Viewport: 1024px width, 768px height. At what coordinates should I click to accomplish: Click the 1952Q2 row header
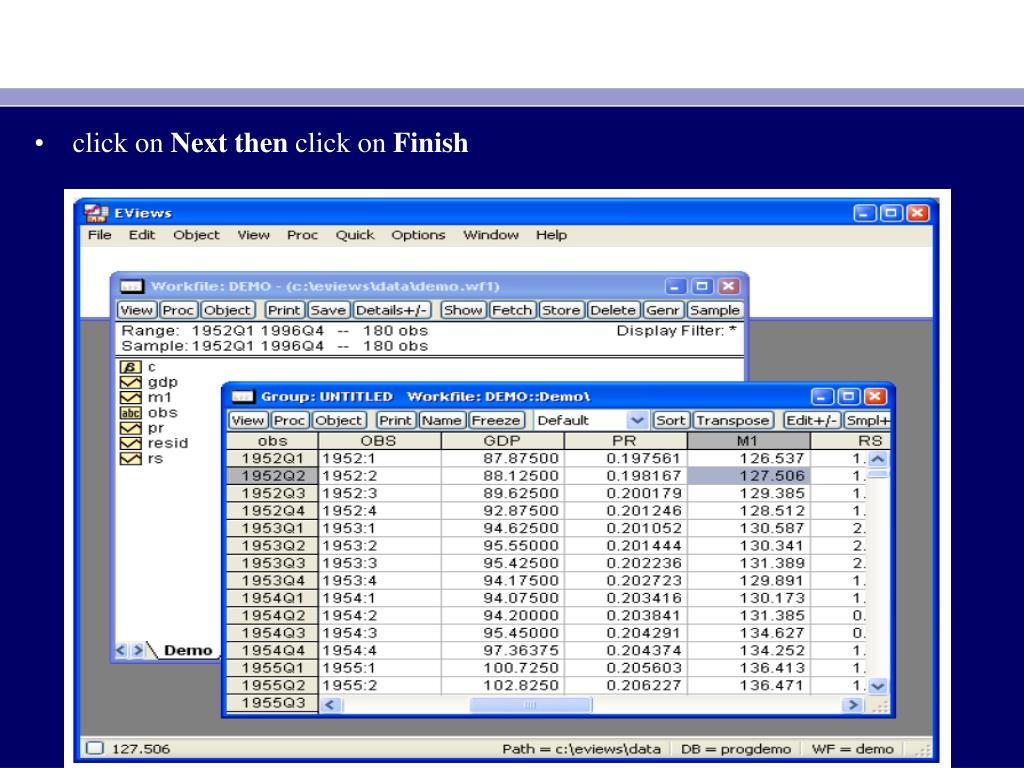[x=272, y=476]
